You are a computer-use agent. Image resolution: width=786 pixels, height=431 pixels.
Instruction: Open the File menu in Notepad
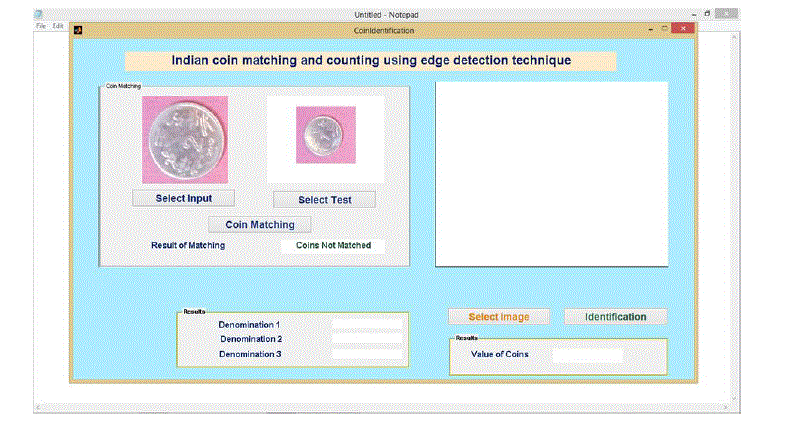(x=41, y=25)
